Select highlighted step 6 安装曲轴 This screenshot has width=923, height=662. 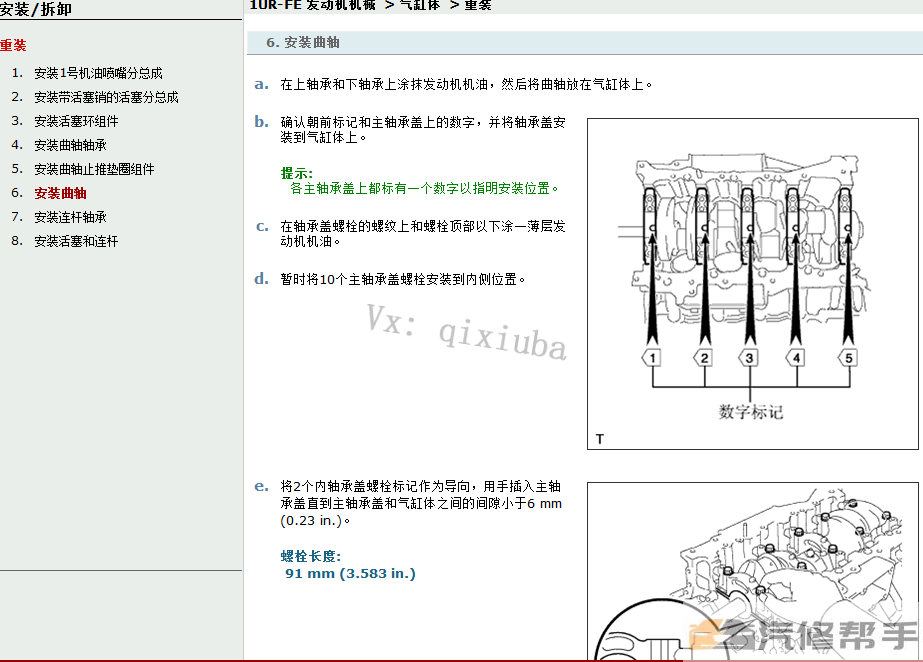pyautogui.click(x=60, y=193)
